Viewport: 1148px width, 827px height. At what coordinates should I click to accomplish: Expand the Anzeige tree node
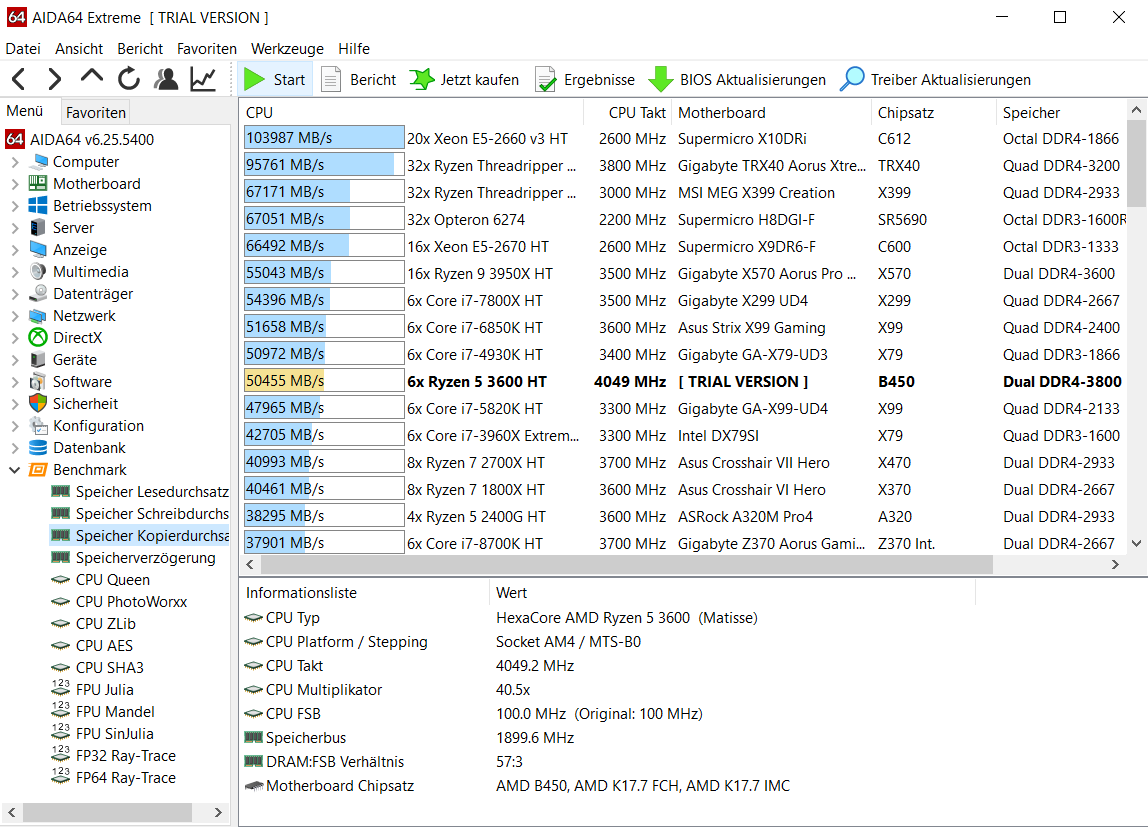pos(15,250)
